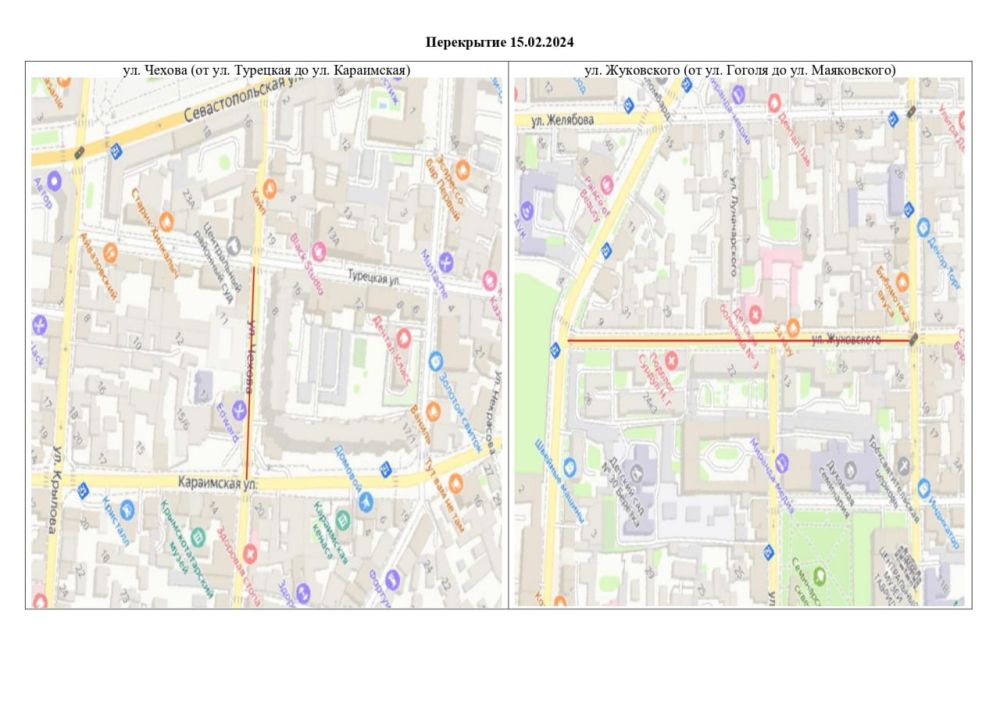Click the green Караимская кенасса marker

343,519
